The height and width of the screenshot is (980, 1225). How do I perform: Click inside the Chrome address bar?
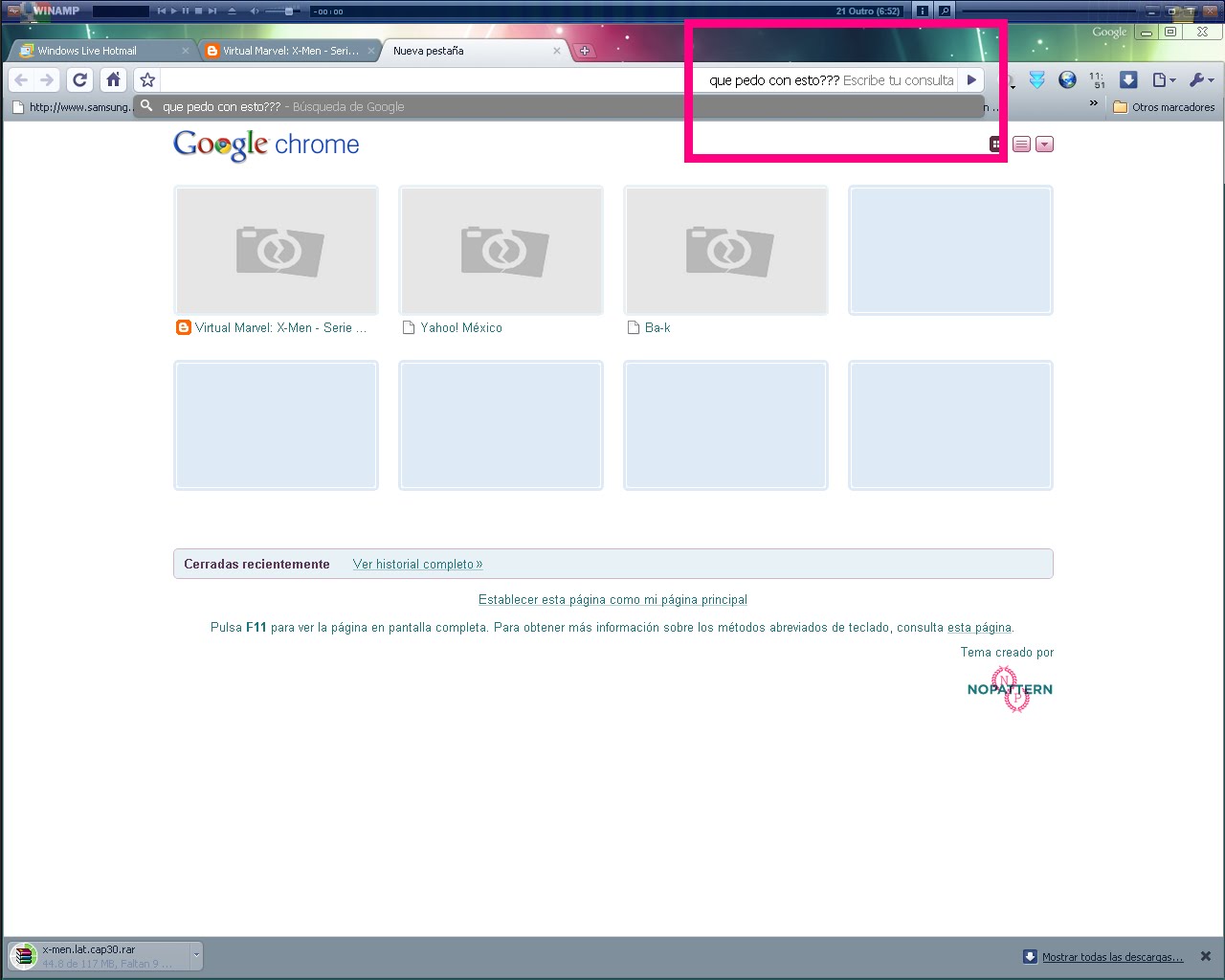(559, 80)
